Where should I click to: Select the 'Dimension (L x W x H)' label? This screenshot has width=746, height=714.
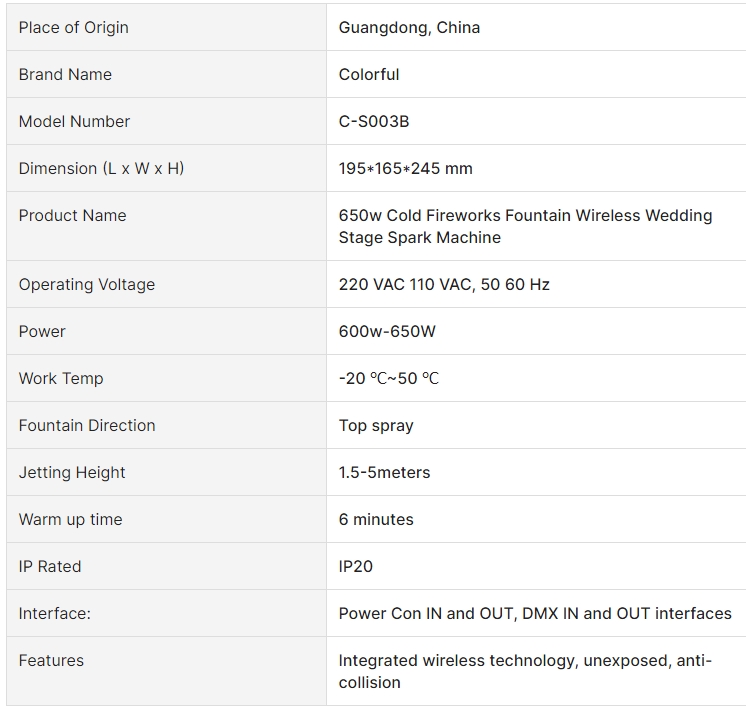(101, 168)
